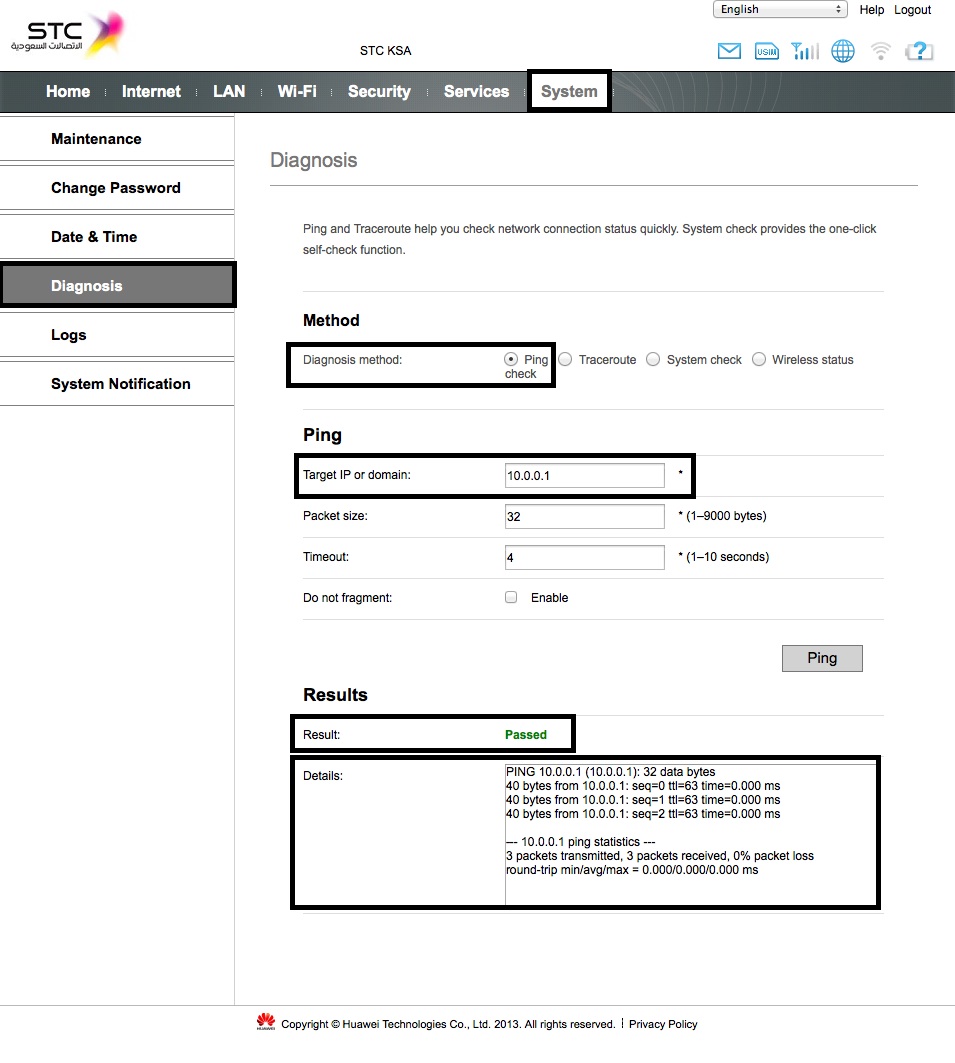Viewport: 955px width, 1063px height.
Task: Open the English language dropdown
Action: click(780, 10)
